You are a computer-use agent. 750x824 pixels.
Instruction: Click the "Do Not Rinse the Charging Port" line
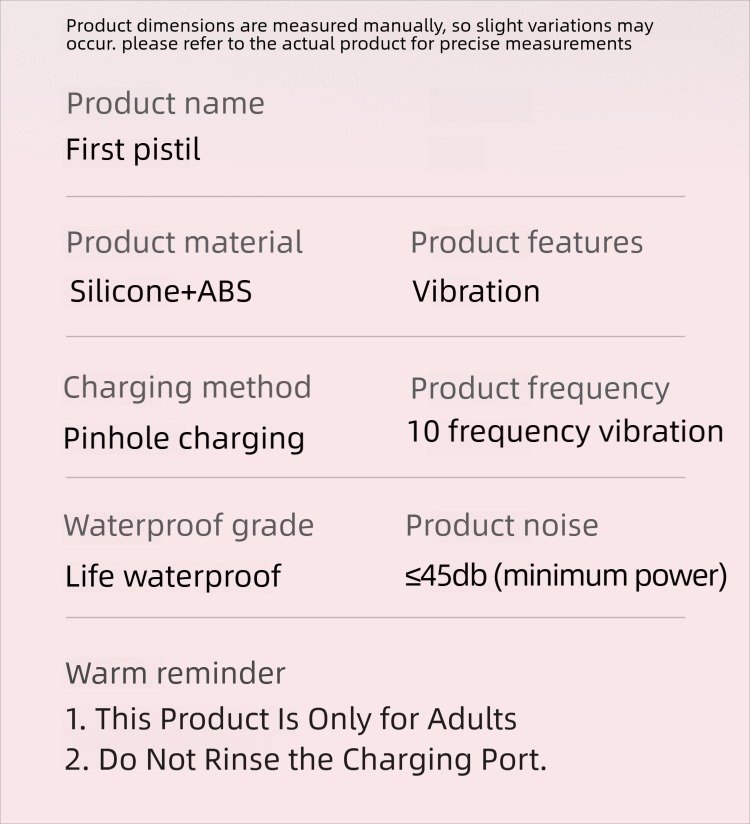tap(306, 760)
